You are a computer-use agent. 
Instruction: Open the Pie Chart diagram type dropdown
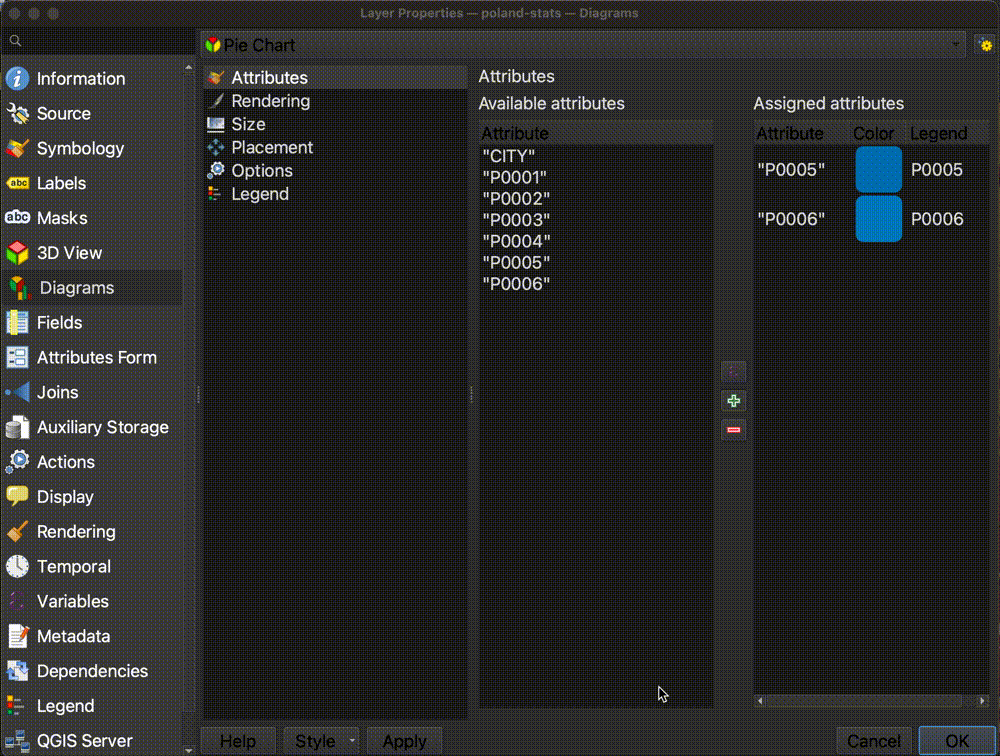click(584, 45)
